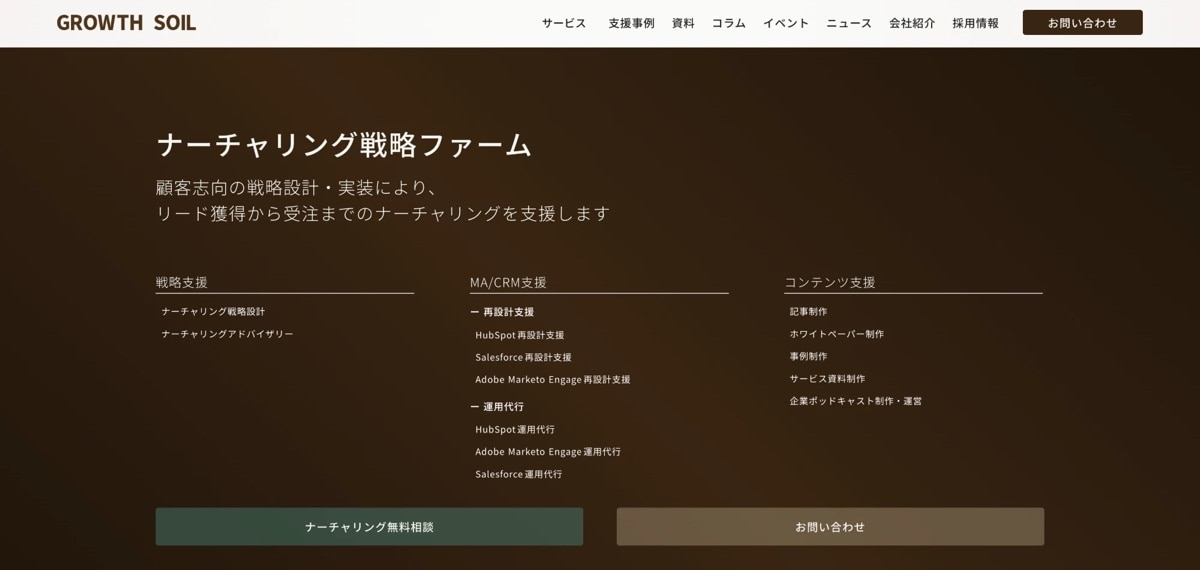Select ホワイトペーパー制作 link

tap(836, 334)
